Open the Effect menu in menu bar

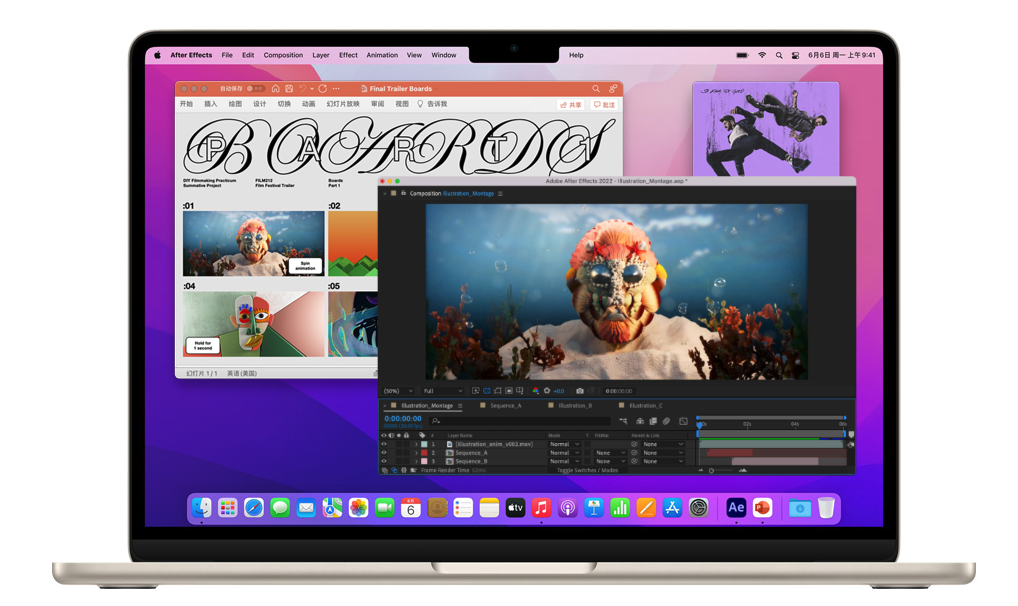348,55
